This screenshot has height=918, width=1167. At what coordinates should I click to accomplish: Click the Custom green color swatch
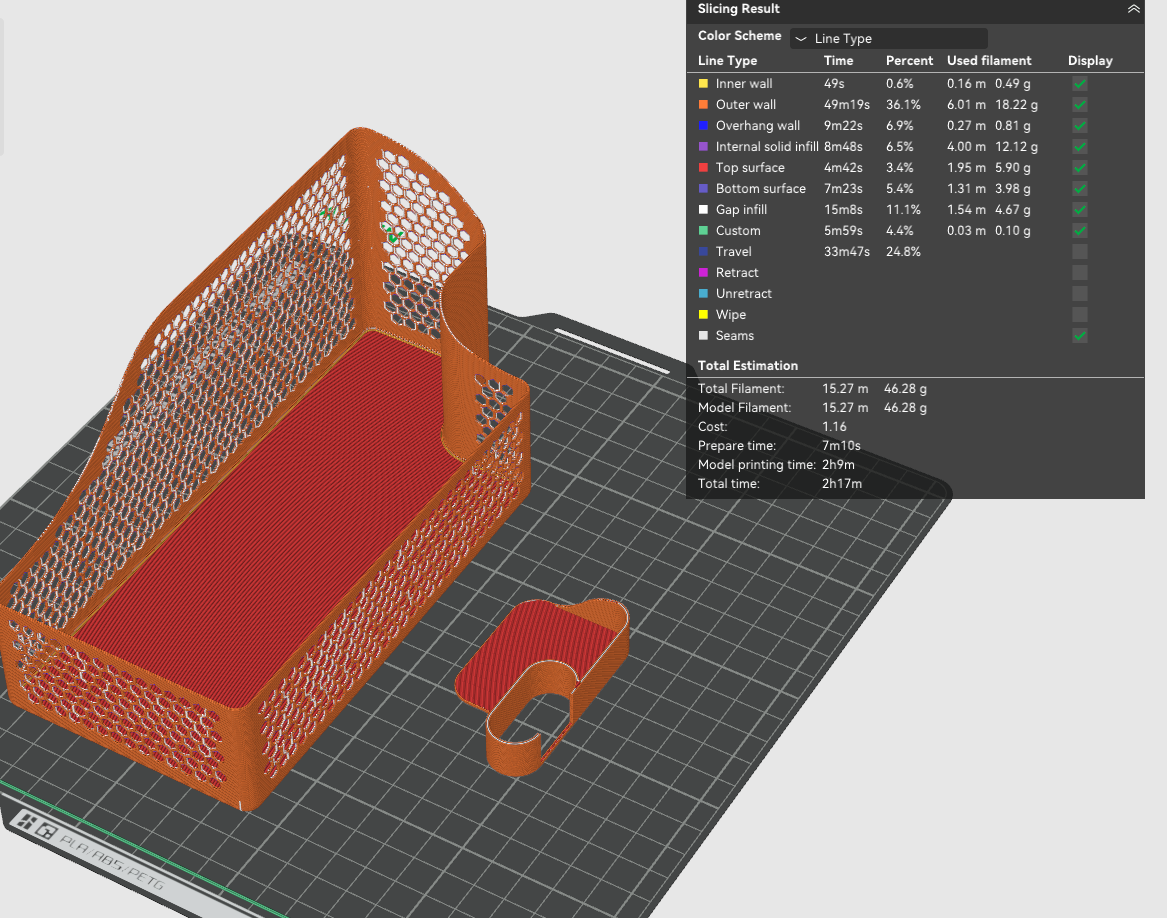703,230
